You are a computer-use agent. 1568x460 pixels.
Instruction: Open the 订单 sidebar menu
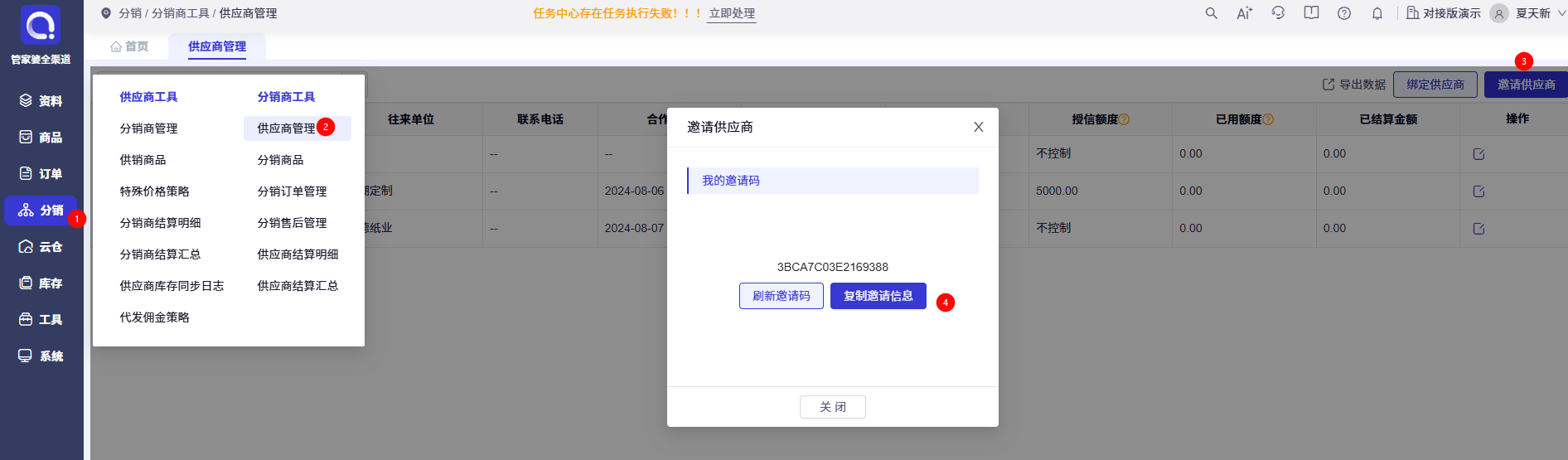point(41,174)
